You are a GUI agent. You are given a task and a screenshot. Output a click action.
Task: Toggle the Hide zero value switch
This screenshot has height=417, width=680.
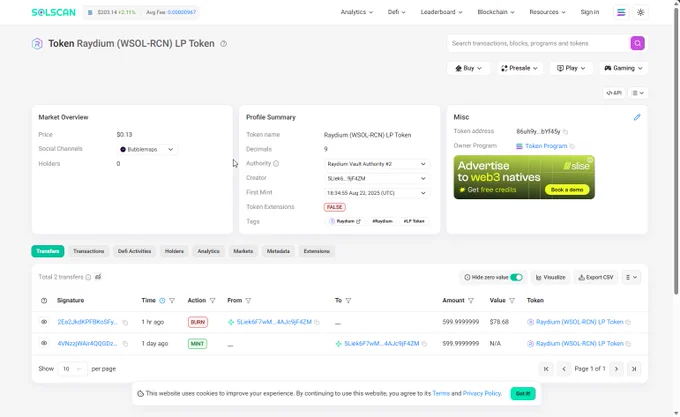(x=516, y=277)
